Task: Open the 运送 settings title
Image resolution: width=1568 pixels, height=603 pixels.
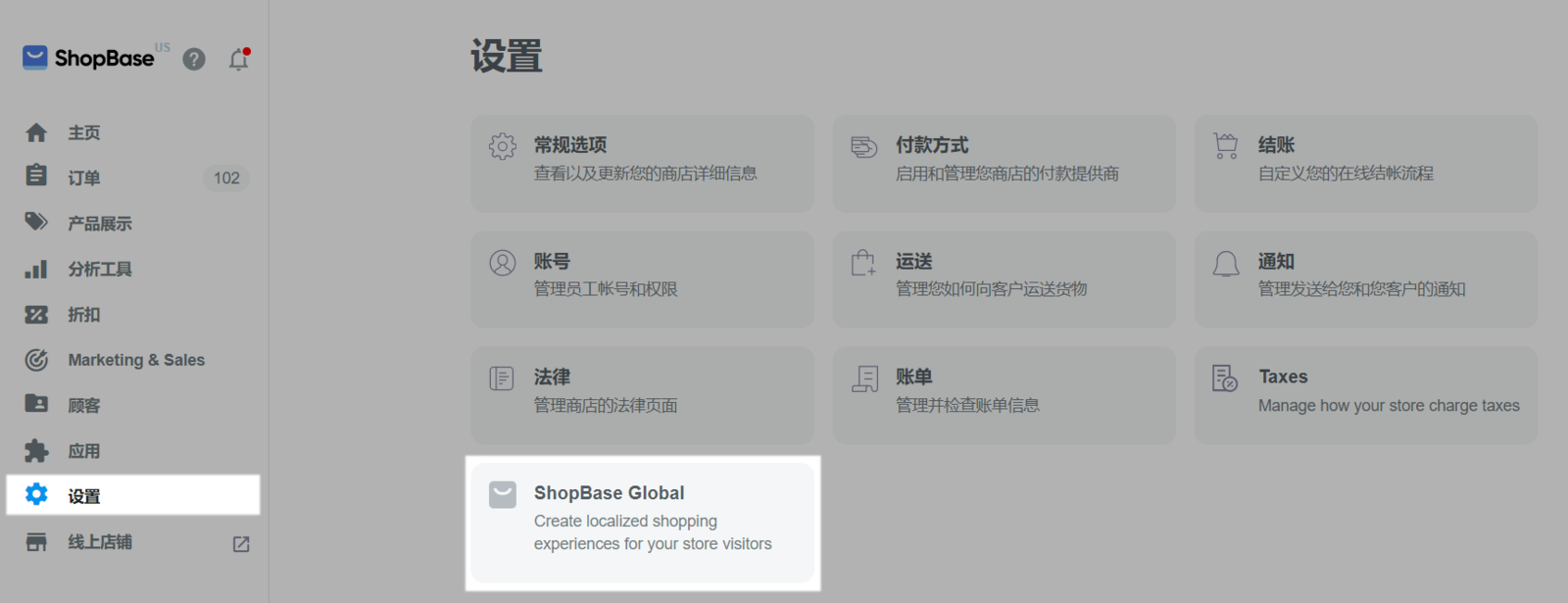Action: (914, 261)
